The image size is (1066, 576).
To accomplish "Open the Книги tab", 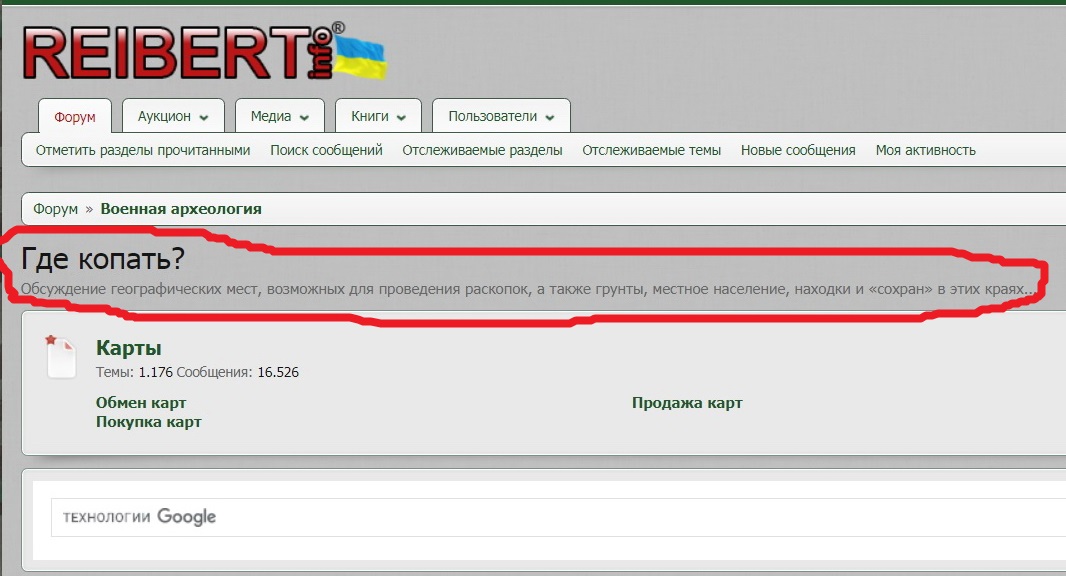I will pos(378,116).
